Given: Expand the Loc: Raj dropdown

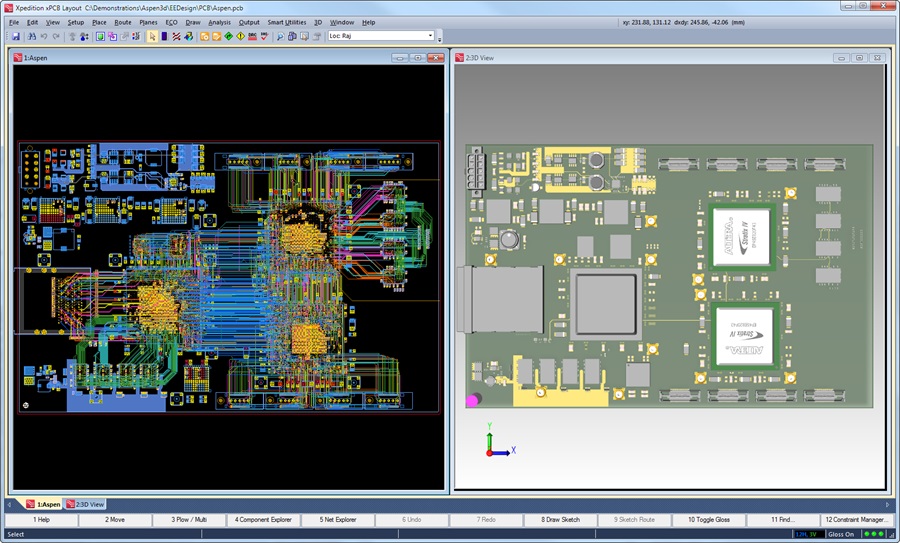Looking at the screenshot, I should (430, 36).
